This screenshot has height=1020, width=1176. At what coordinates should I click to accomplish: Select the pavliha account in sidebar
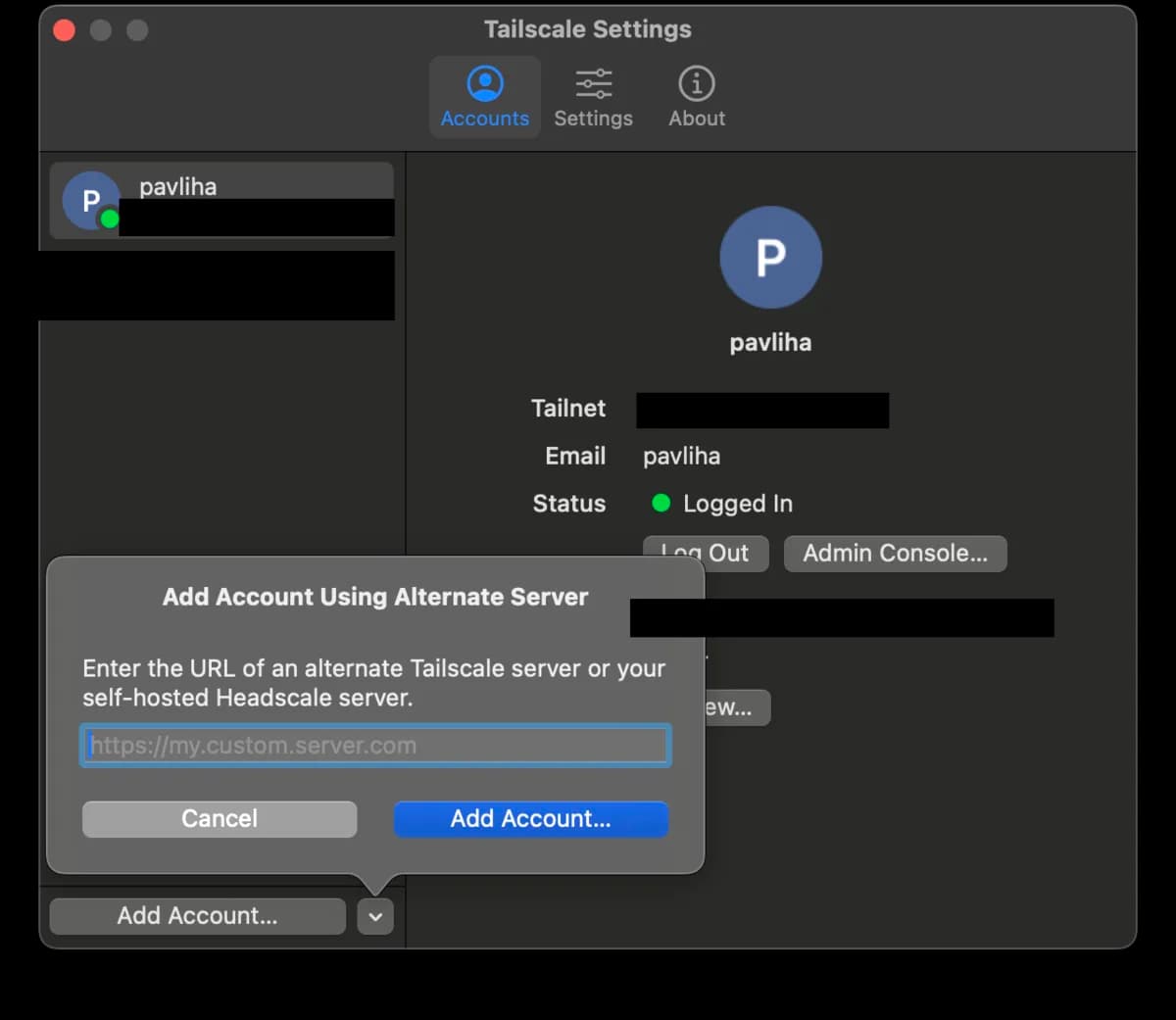tap(221, 201)
